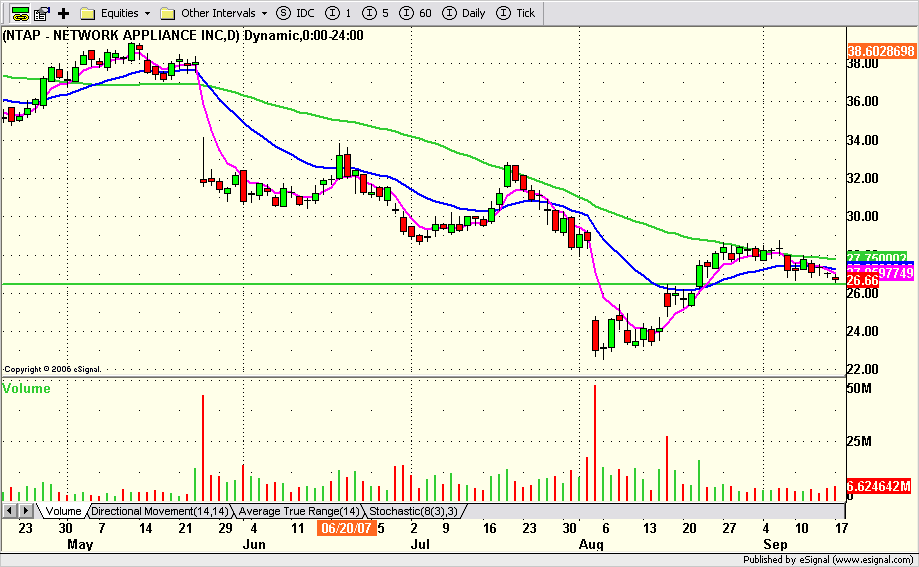The height and width of the screenshot is (567, 919).
Task: Click the Equities folder icon
Action: tap(87, 13)
